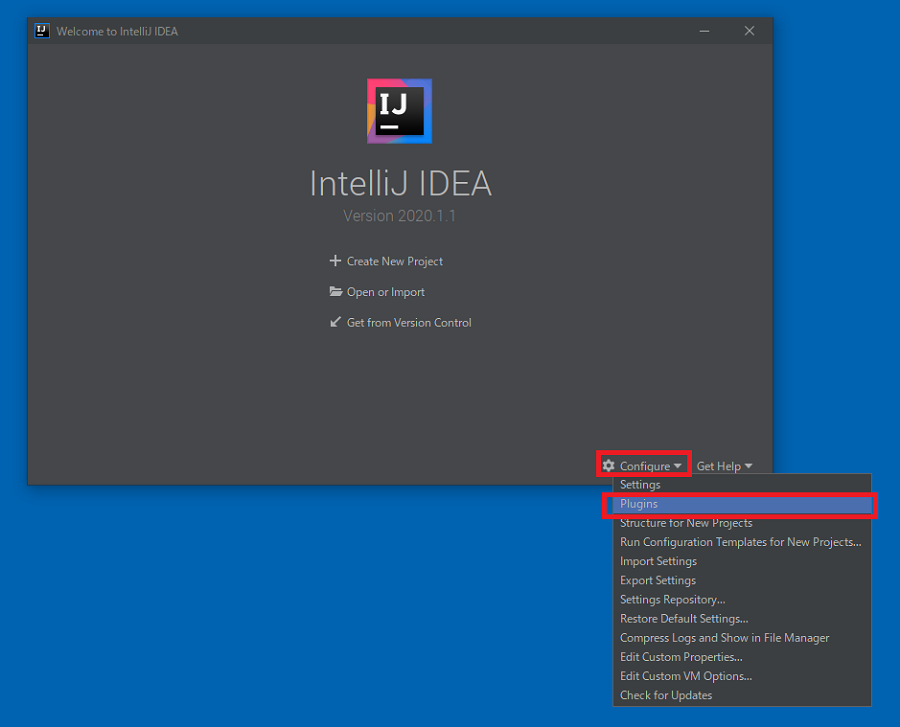Image resolution: width=900 pixels, height=727 pixels.
Task: Click the folder icon beside Open or Import
Action: coord(336,291)
